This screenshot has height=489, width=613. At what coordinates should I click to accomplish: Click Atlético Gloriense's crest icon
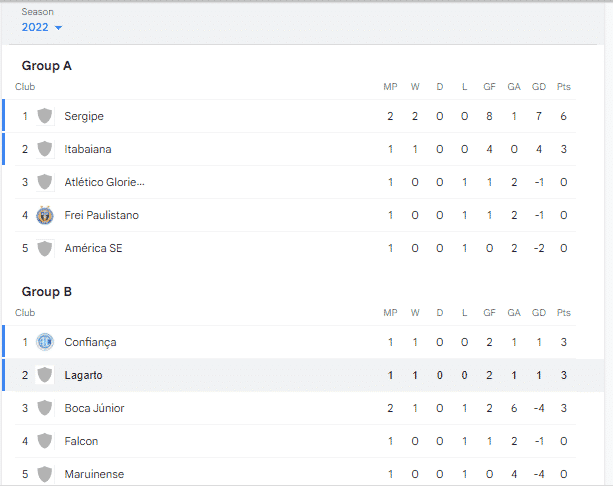[45, 182]
